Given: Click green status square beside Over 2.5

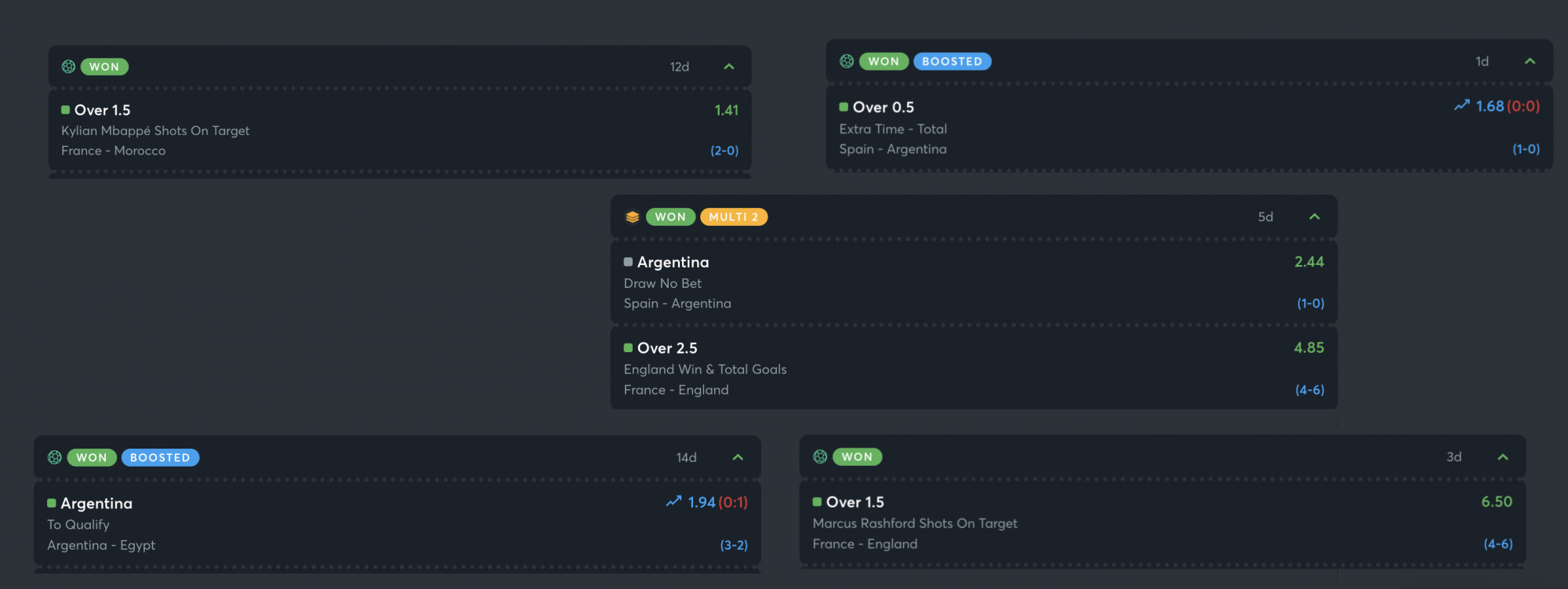Looking at the screenshot, I should (x=628, y=348).
